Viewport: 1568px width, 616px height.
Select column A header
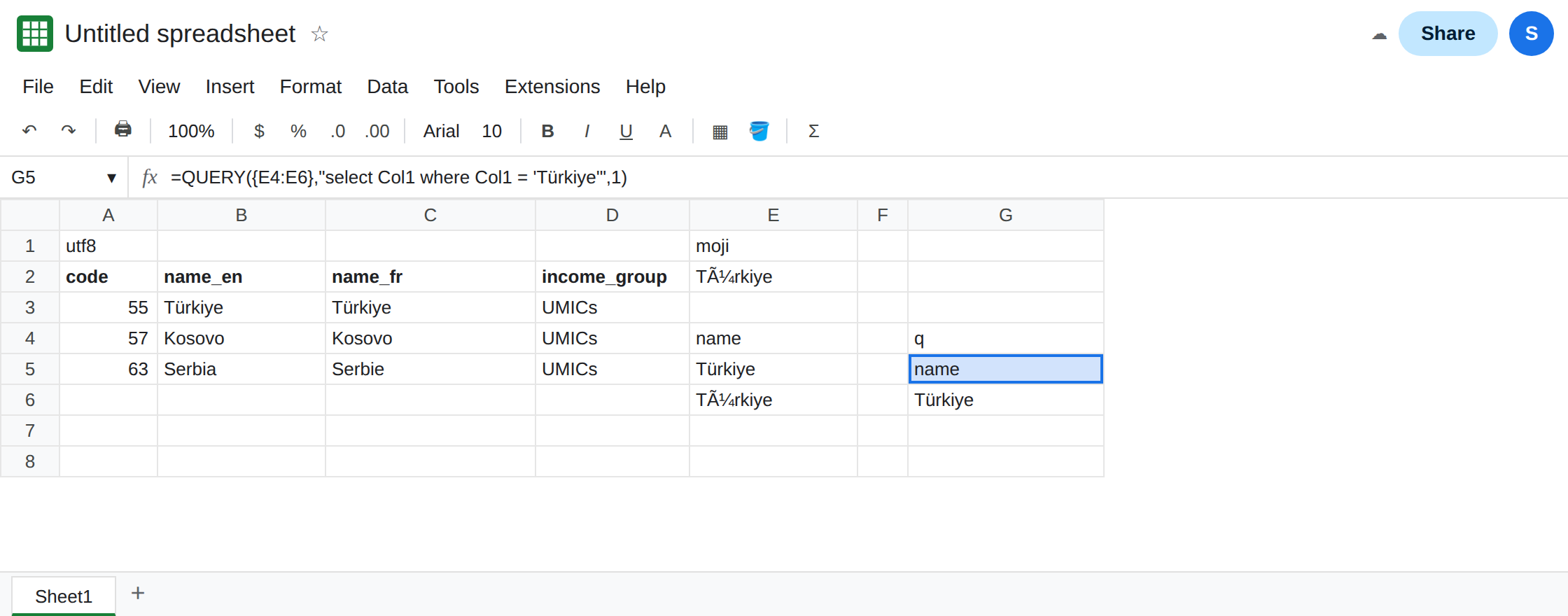(x=108, y=215)
